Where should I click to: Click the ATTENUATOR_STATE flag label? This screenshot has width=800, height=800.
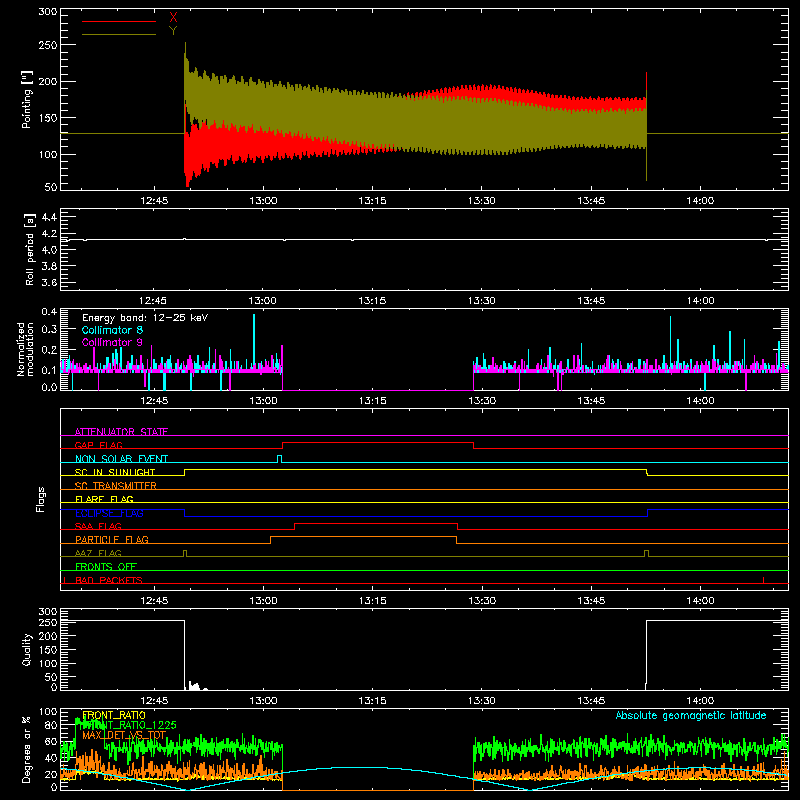coord(121,432)
